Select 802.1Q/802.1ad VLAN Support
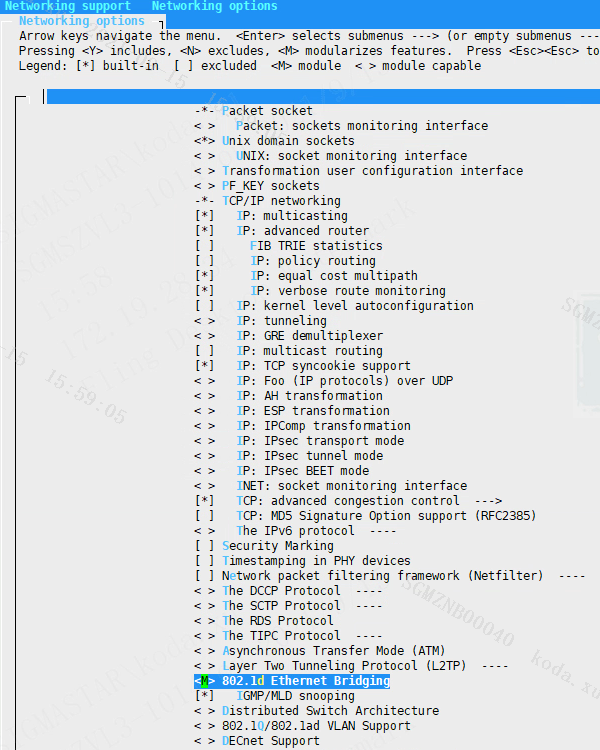 click(x=316, y=726)
